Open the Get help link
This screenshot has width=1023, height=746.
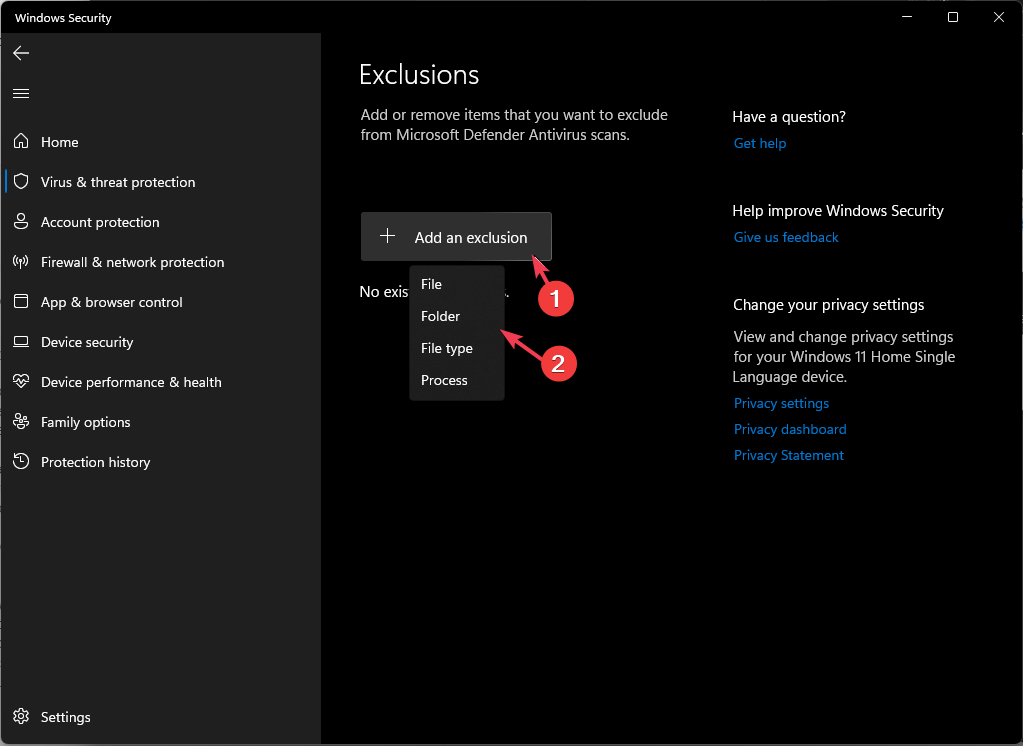point(760,144)
